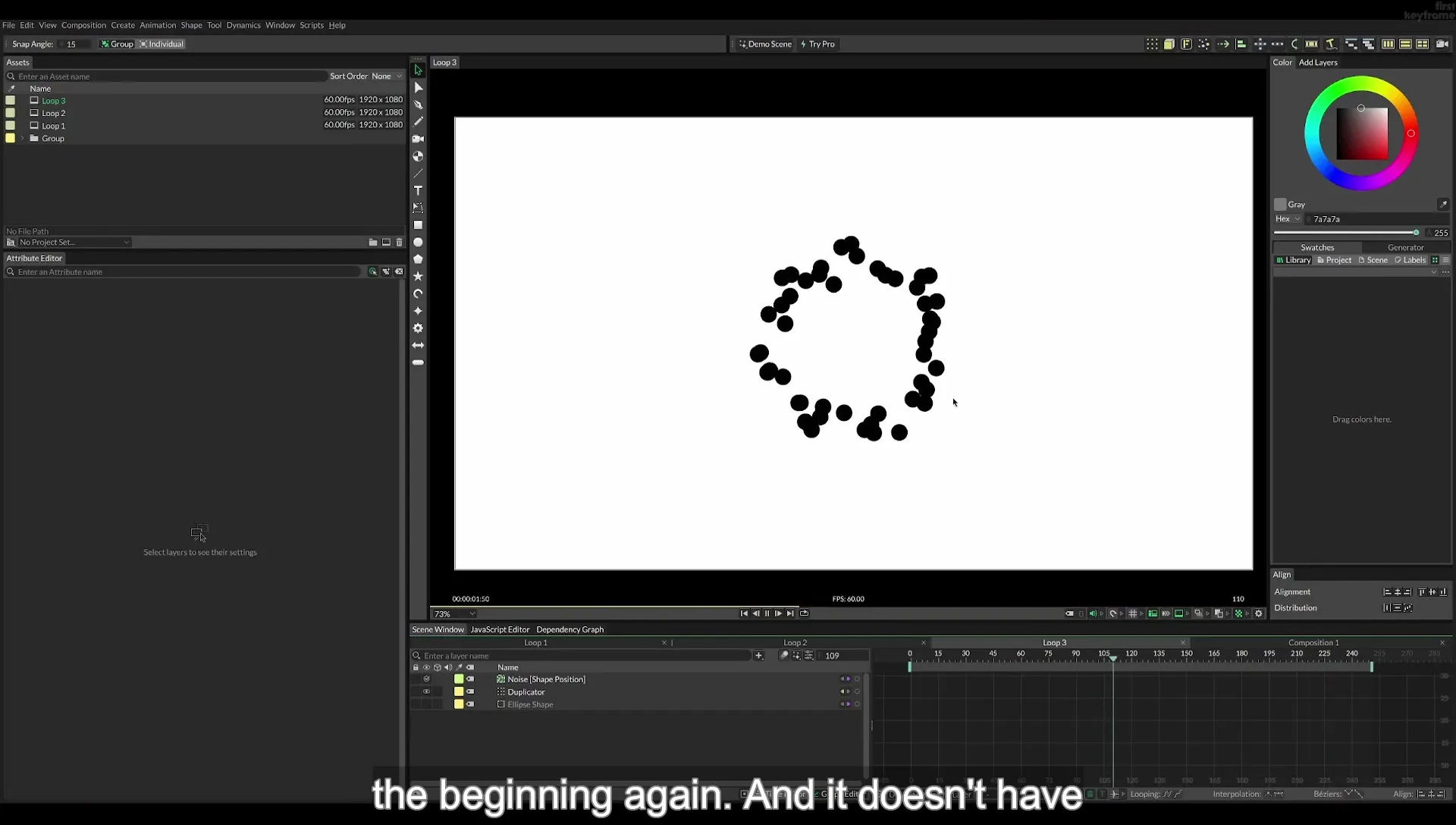This screenshot has width=1456, height=825.
Task: Toggle visibility of Duplicator layer
Action: point(426,692)
